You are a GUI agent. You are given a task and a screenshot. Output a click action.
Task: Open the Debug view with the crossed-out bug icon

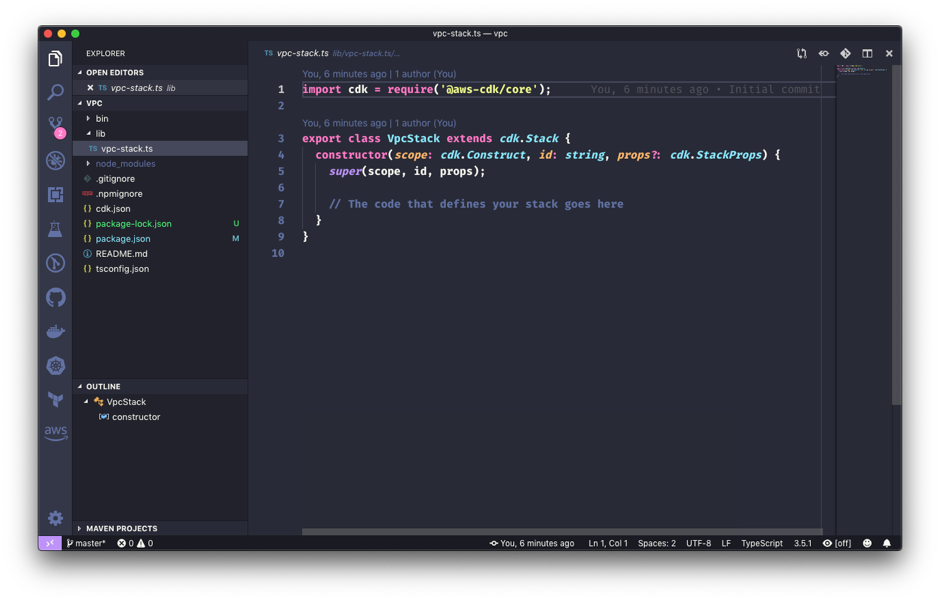pyautogui.click(x=55, y=160)
